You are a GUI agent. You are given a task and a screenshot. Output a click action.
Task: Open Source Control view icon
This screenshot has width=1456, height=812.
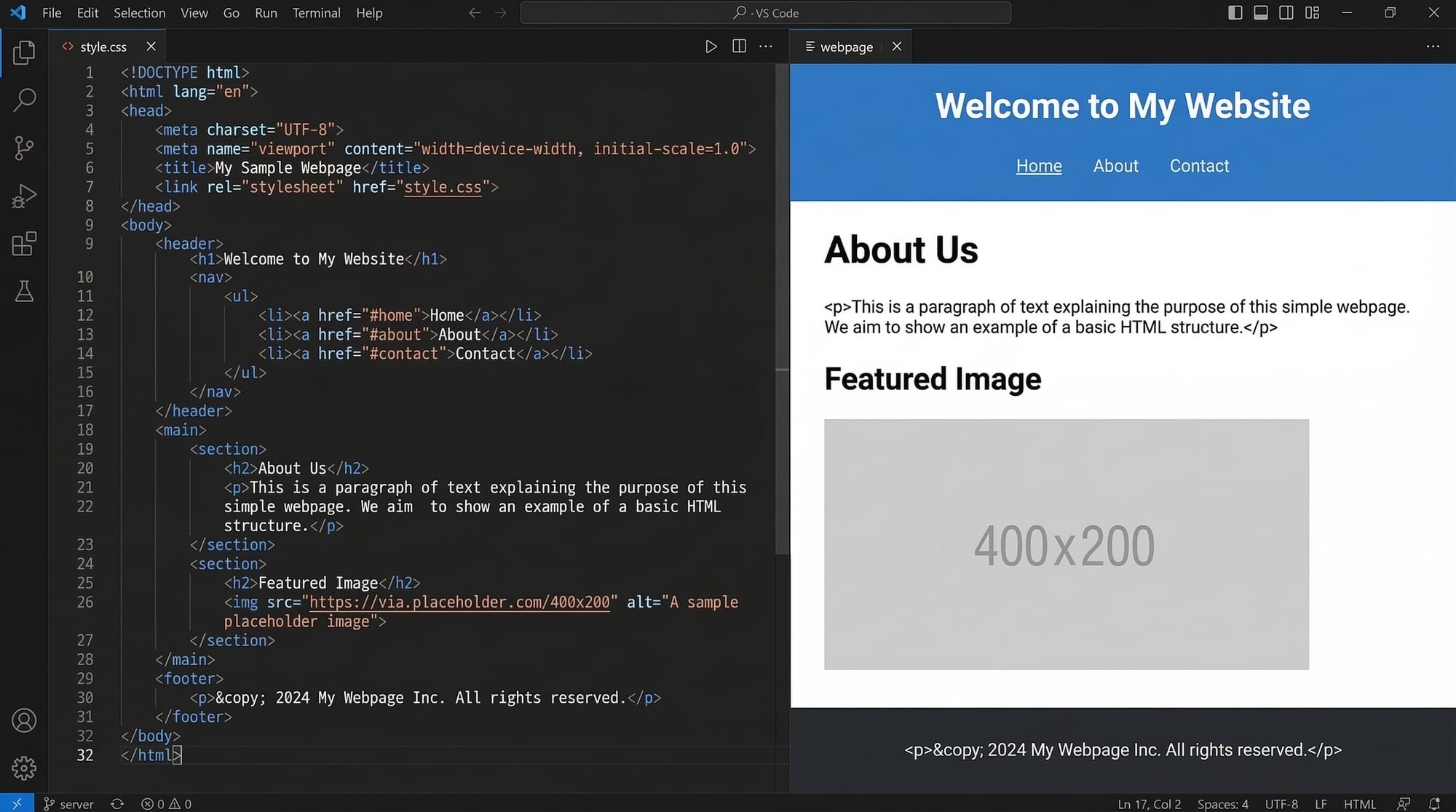pos(24,148)
